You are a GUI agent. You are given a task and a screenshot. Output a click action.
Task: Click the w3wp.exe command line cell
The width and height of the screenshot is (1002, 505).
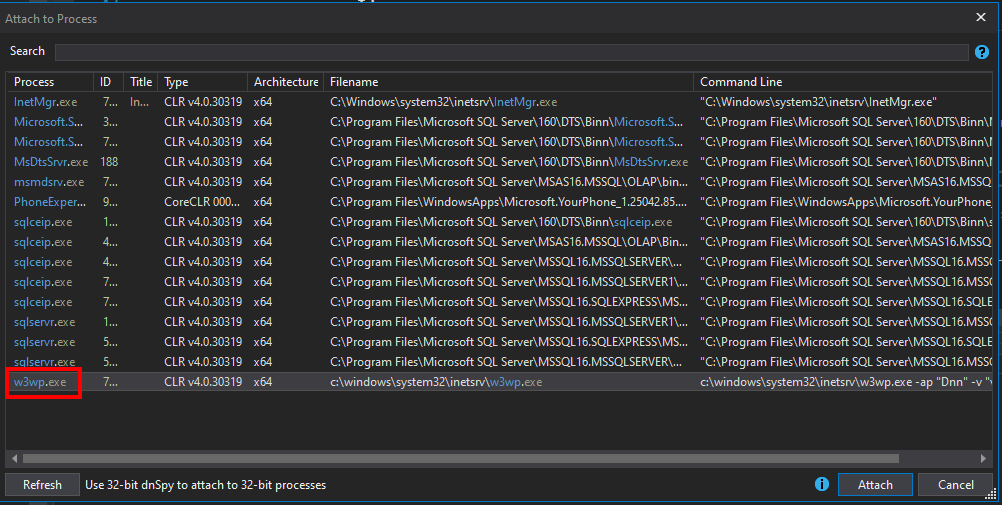[x=846, y=382]
